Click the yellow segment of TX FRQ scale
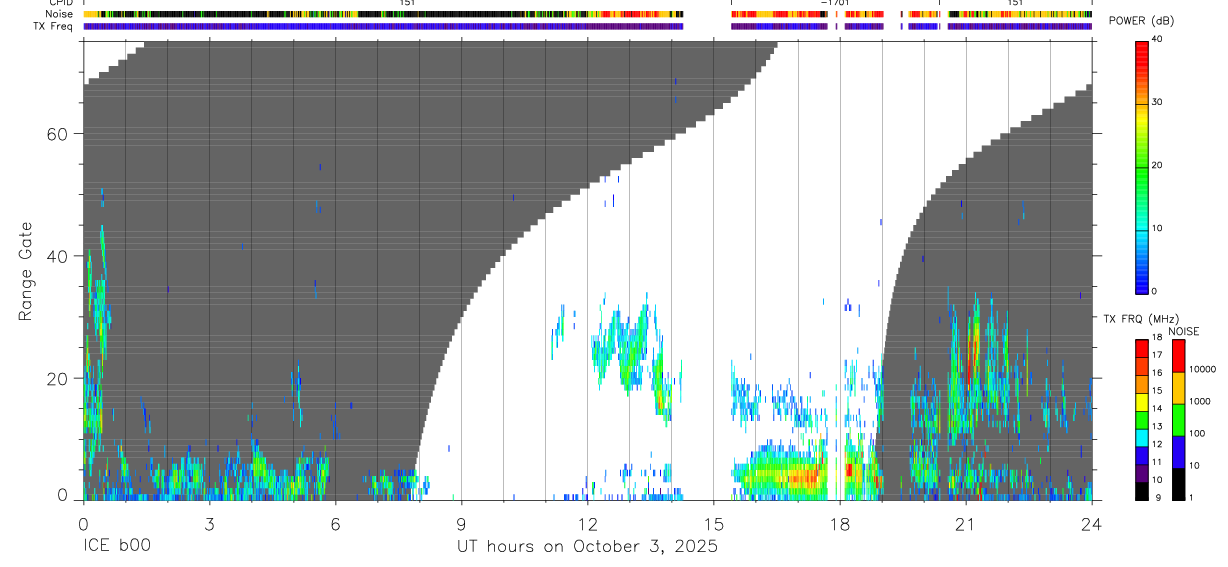 [1141, 402]
